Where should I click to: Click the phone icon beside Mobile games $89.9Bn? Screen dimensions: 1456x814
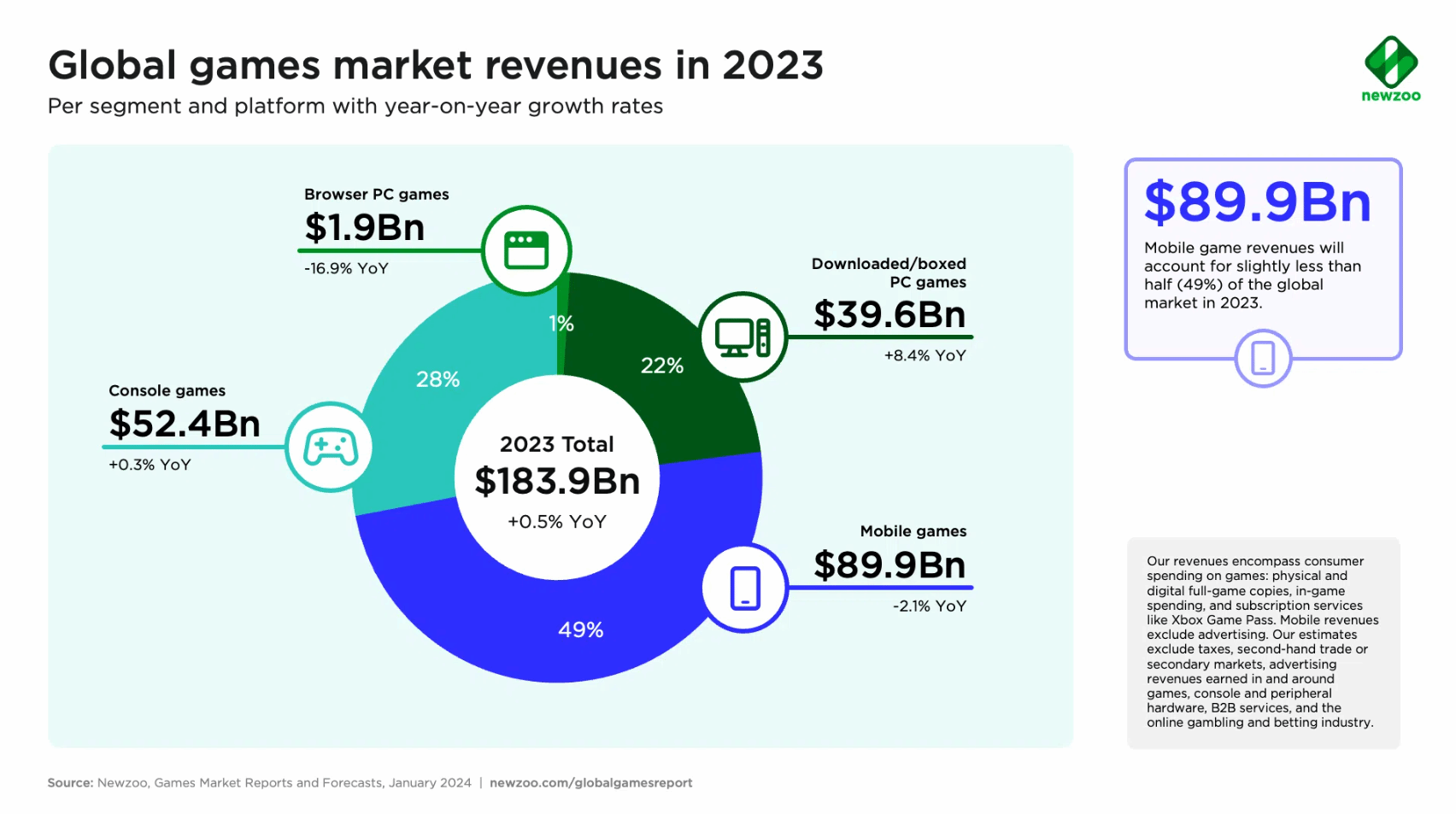point(745,588)
